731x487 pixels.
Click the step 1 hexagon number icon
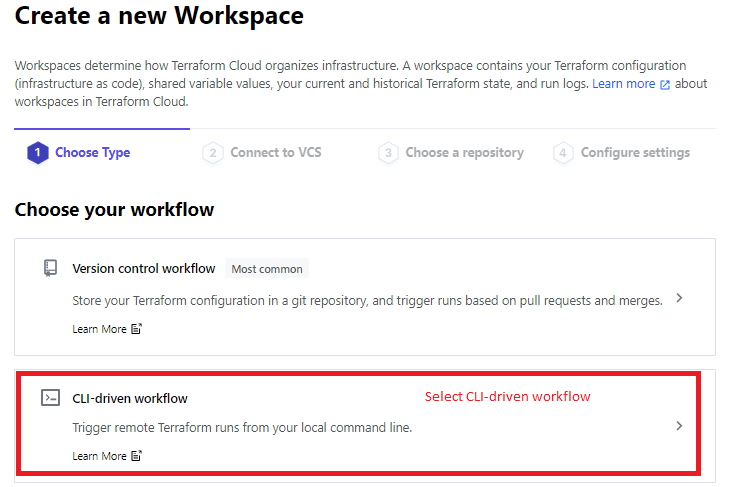coord(37,153)
